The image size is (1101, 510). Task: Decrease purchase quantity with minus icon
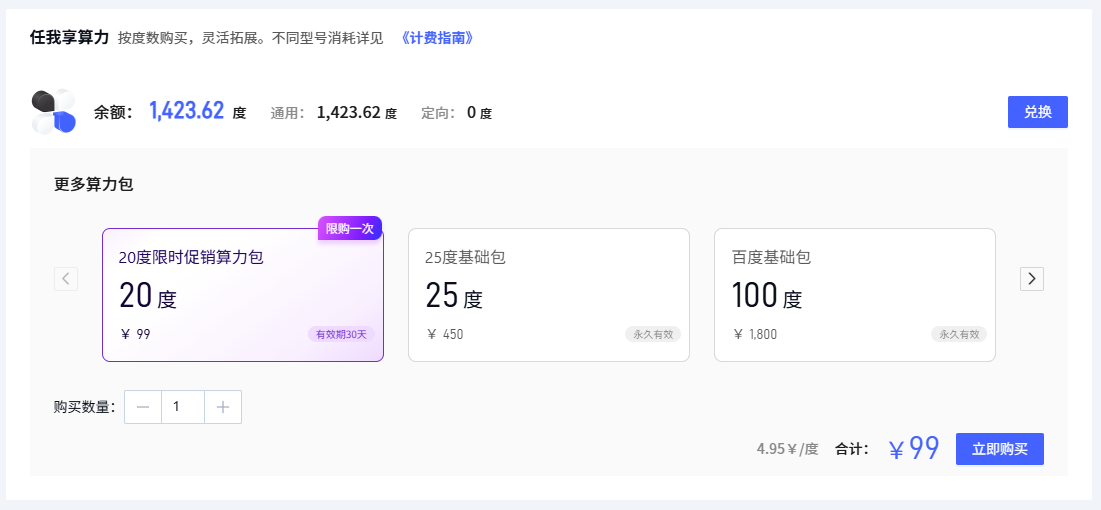point(143,407)
